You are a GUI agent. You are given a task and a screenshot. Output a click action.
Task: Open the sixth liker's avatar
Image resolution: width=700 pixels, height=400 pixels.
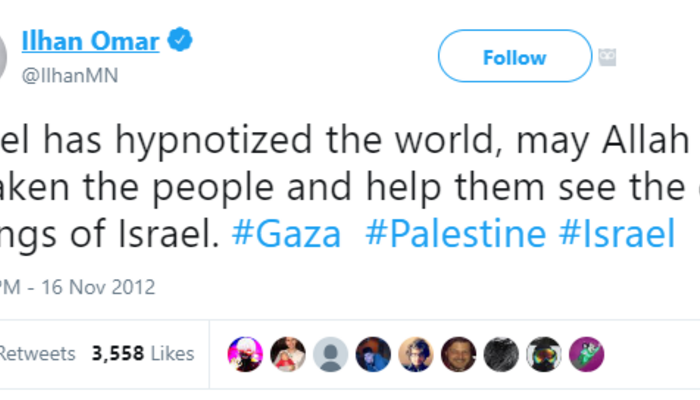pyautogui.click(x=459, y=353)
